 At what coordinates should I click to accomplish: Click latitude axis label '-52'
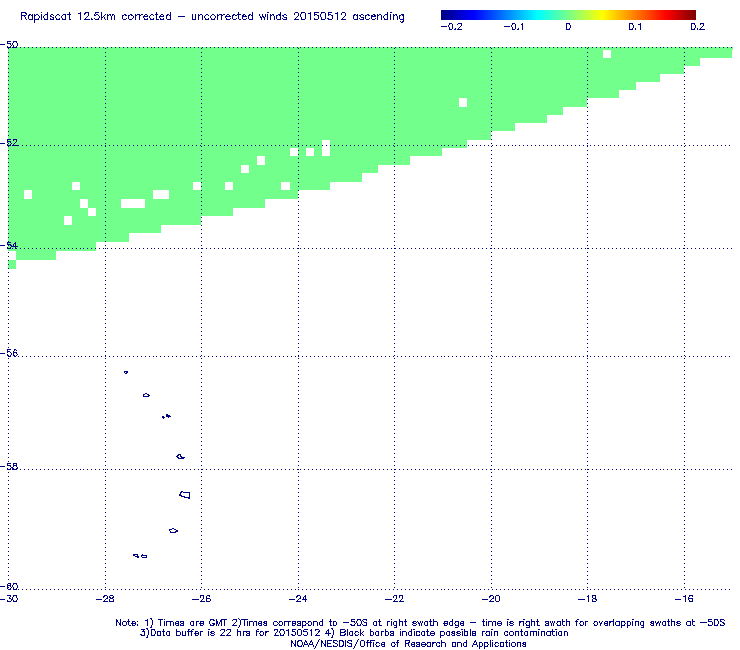tap(9, 143)
